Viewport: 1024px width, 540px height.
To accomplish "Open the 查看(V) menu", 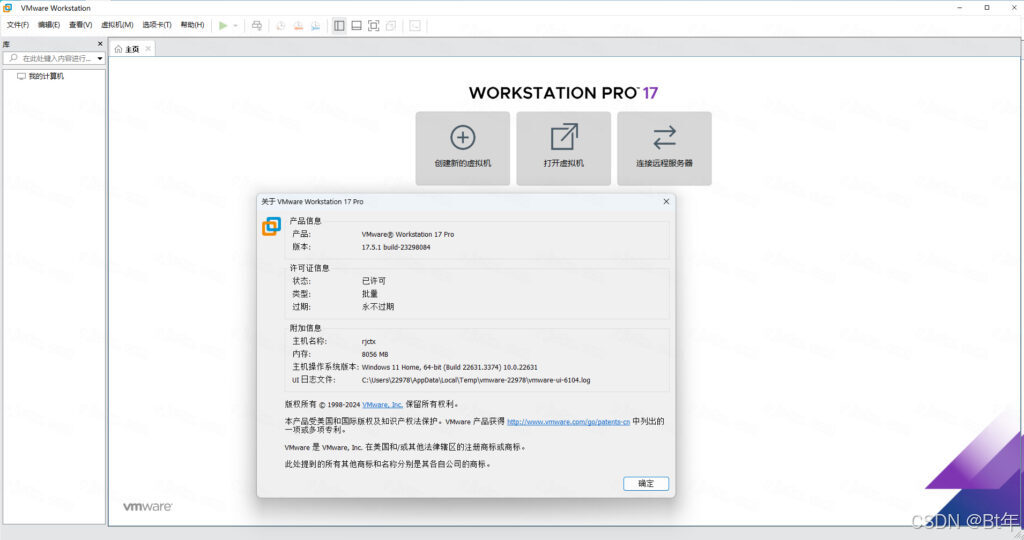I will (x=80, y=25).
